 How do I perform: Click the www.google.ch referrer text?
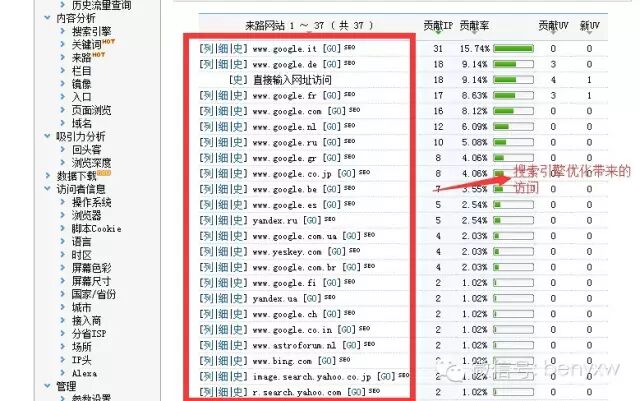point(284,314)
